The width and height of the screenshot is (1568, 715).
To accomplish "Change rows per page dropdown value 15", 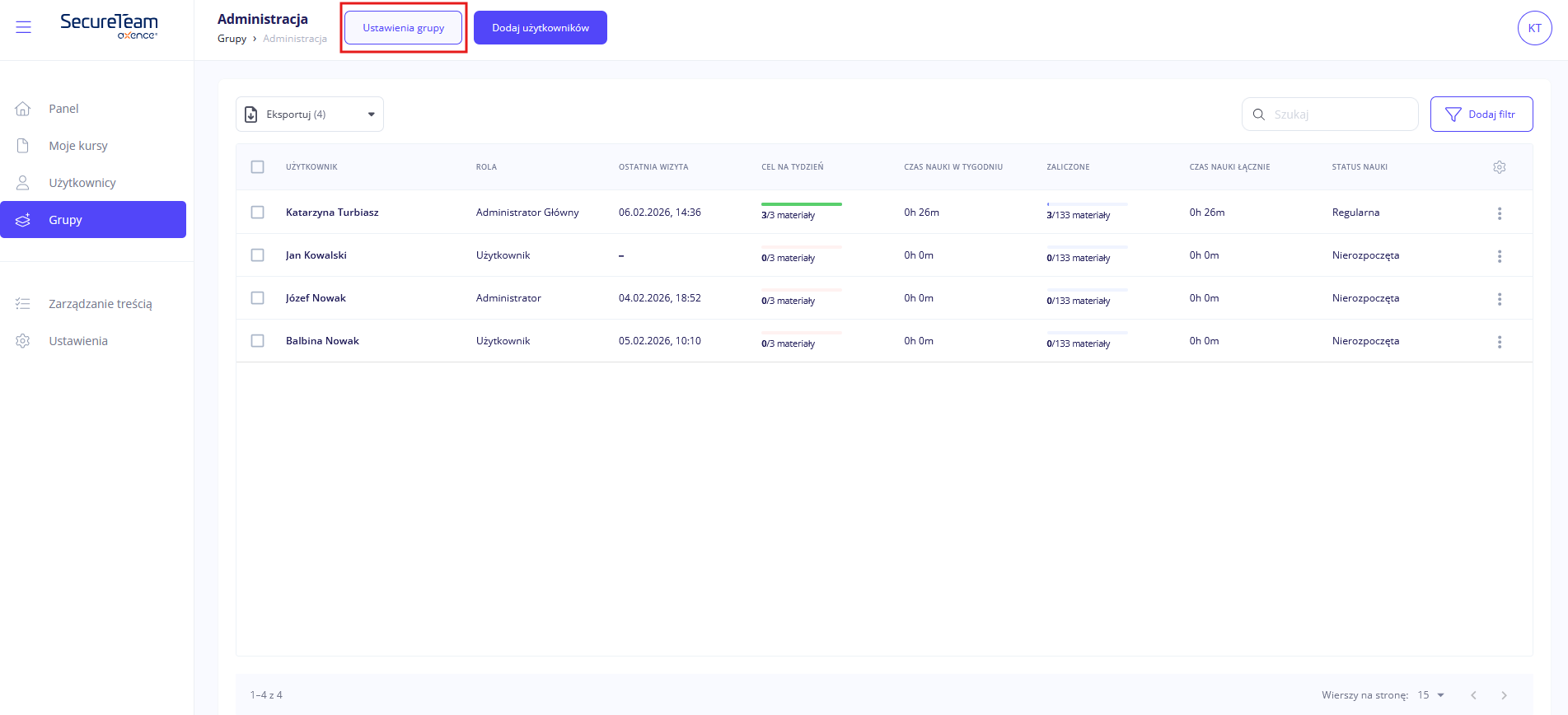I will point(1430,695).
